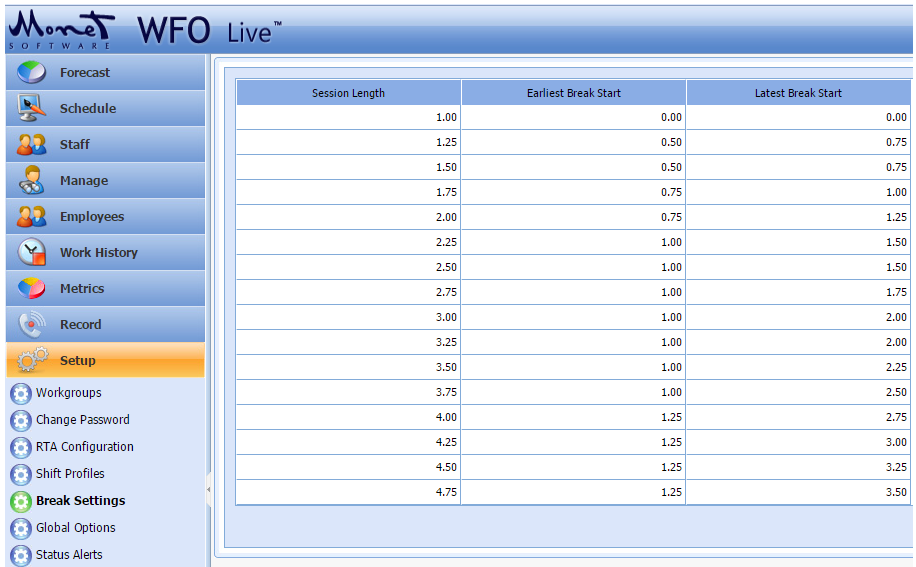Sort by Session Length column header
Image resolution: width=916 pixels, height=567 pixels.
[348, 93]
